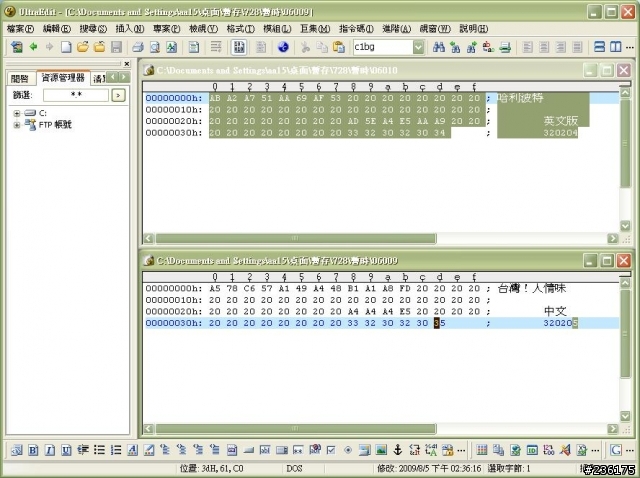
Task: Click horizontal scrollbar in 06009 window
Action: click(x=296, y=429)
